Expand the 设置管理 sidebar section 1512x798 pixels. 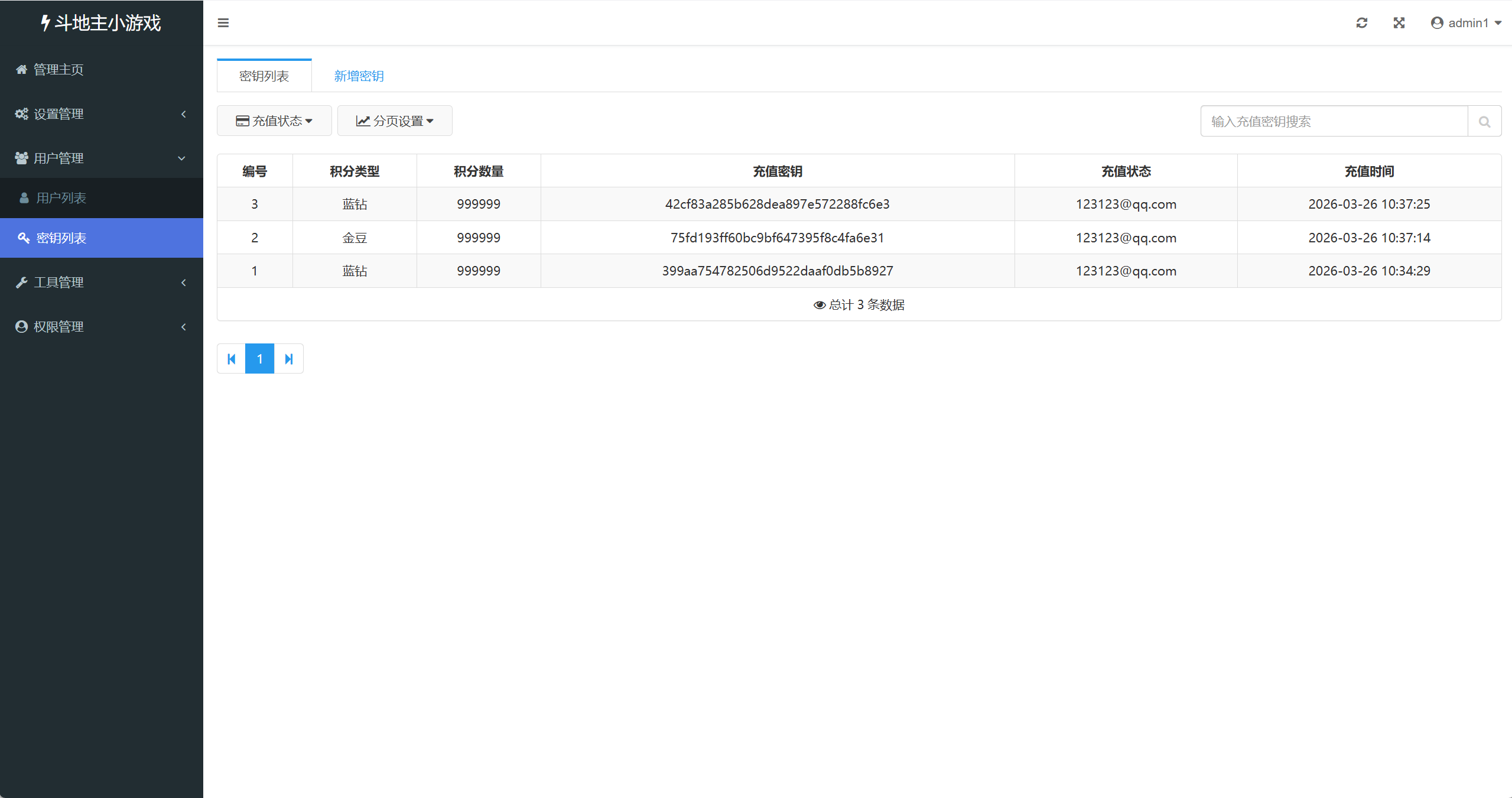(x=59, y=113)
